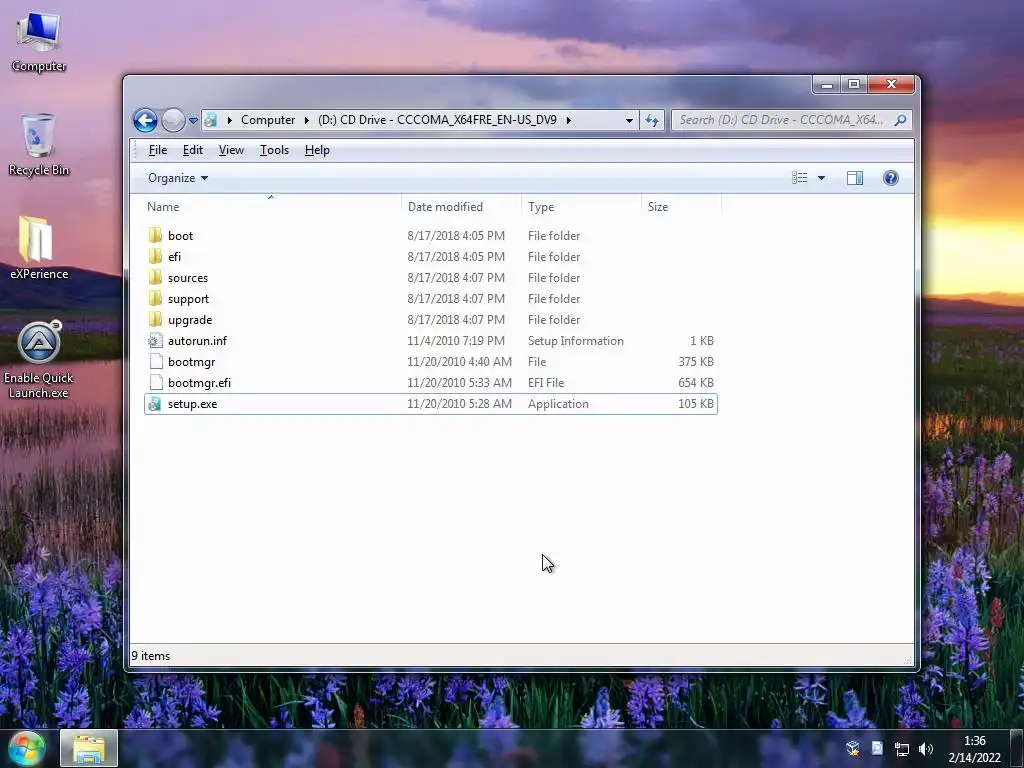Click the blue Get help icon
The width and height of the screenshot is (1024, 768).
[x=891, y=178]
